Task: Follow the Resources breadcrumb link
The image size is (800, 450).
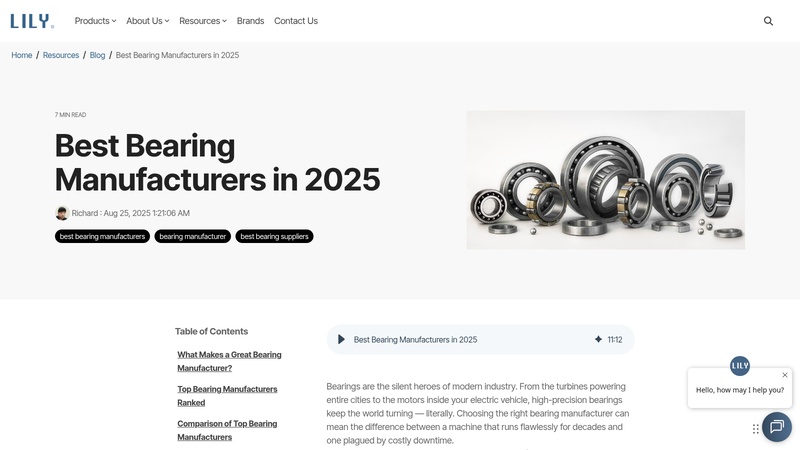Action: point(61,55)
